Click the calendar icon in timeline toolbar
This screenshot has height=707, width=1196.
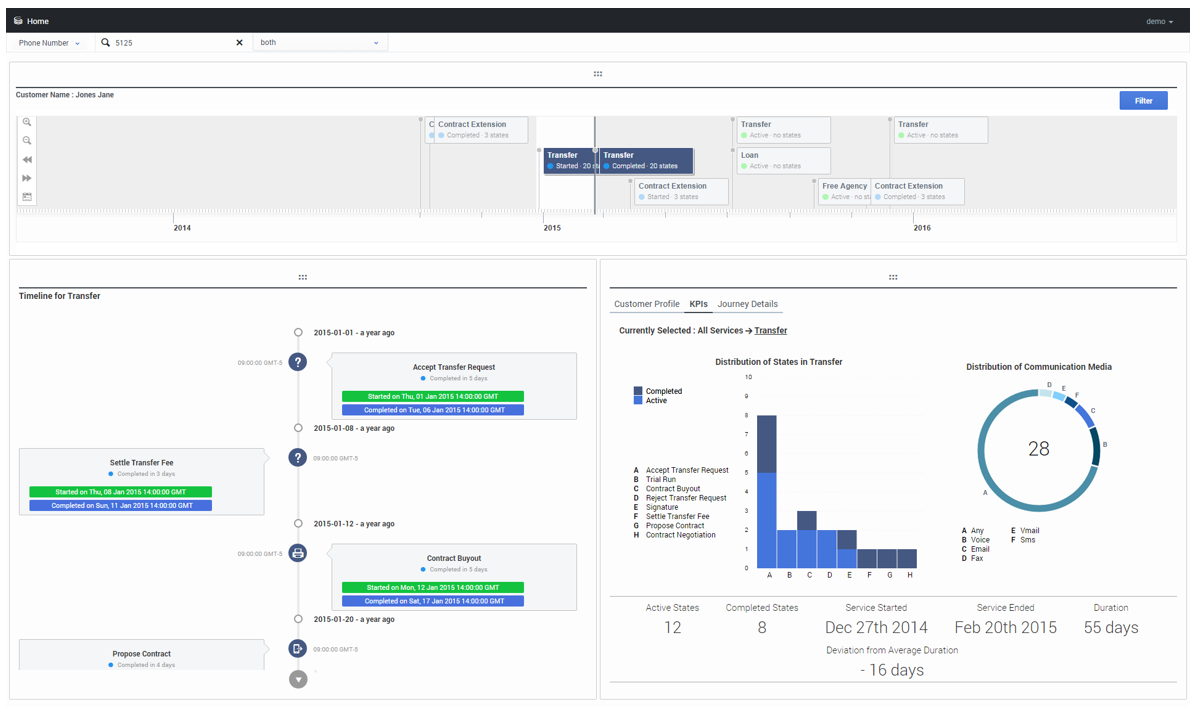27,197
